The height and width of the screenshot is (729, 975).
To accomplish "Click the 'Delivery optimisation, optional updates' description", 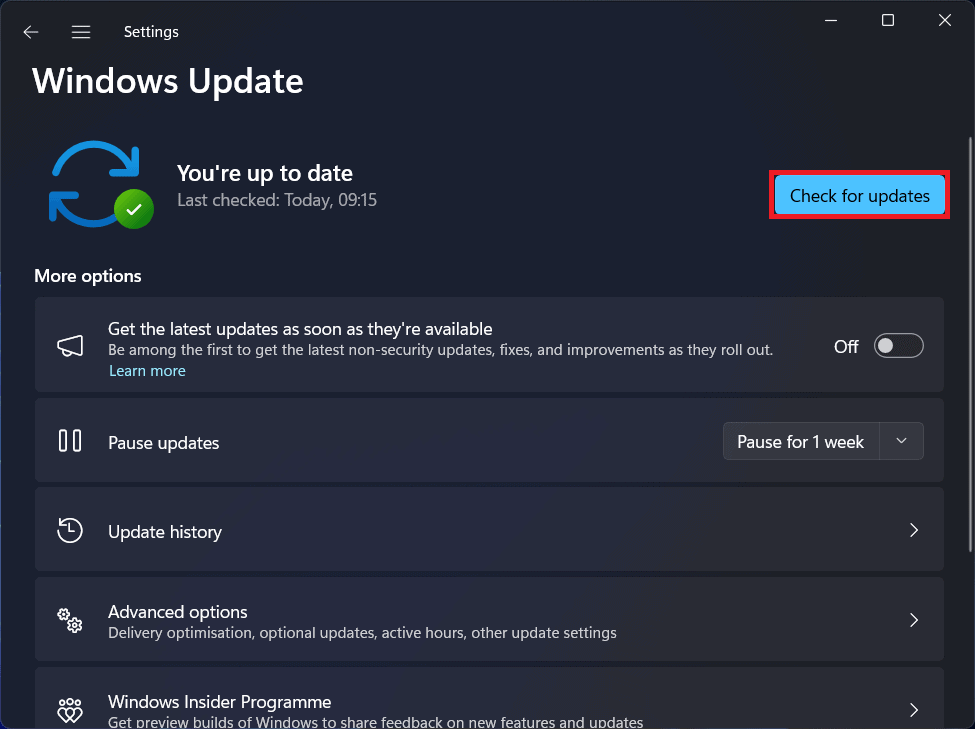I will (363, 633).
